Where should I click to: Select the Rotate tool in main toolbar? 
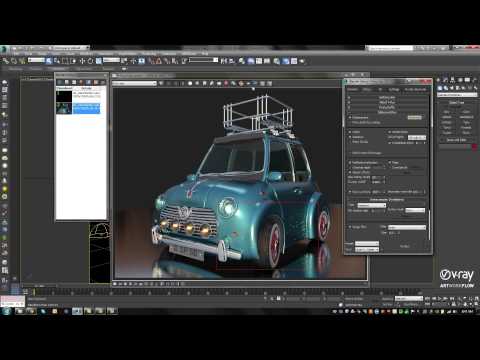[x=90, y=61]
